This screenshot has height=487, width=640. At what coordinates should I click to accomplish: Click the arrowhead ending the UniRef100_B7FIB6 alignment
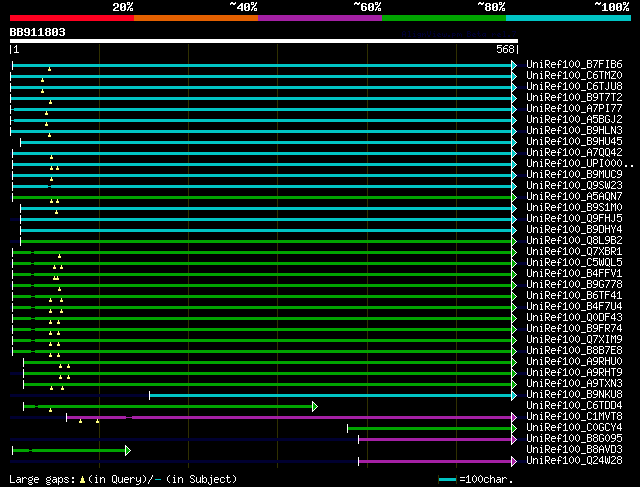(x=514, y=65)
